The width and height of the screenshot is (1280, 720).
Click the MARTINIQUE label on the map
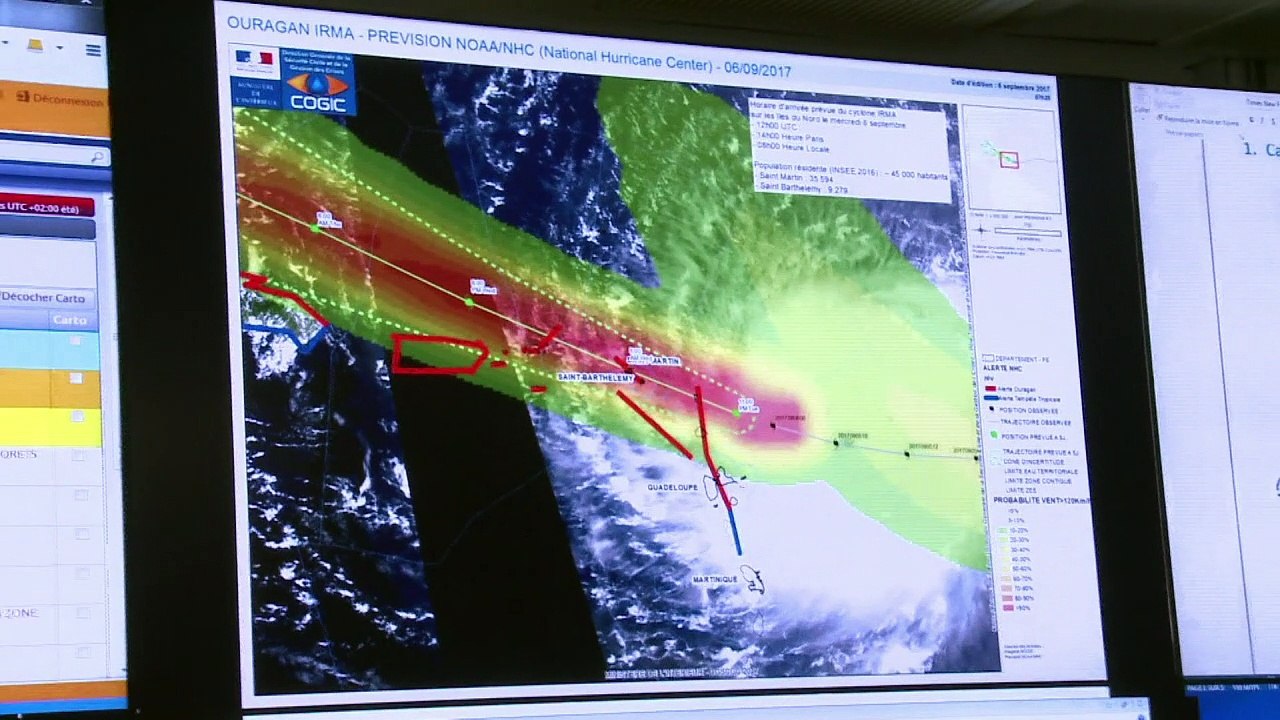(x=715, y=580)
